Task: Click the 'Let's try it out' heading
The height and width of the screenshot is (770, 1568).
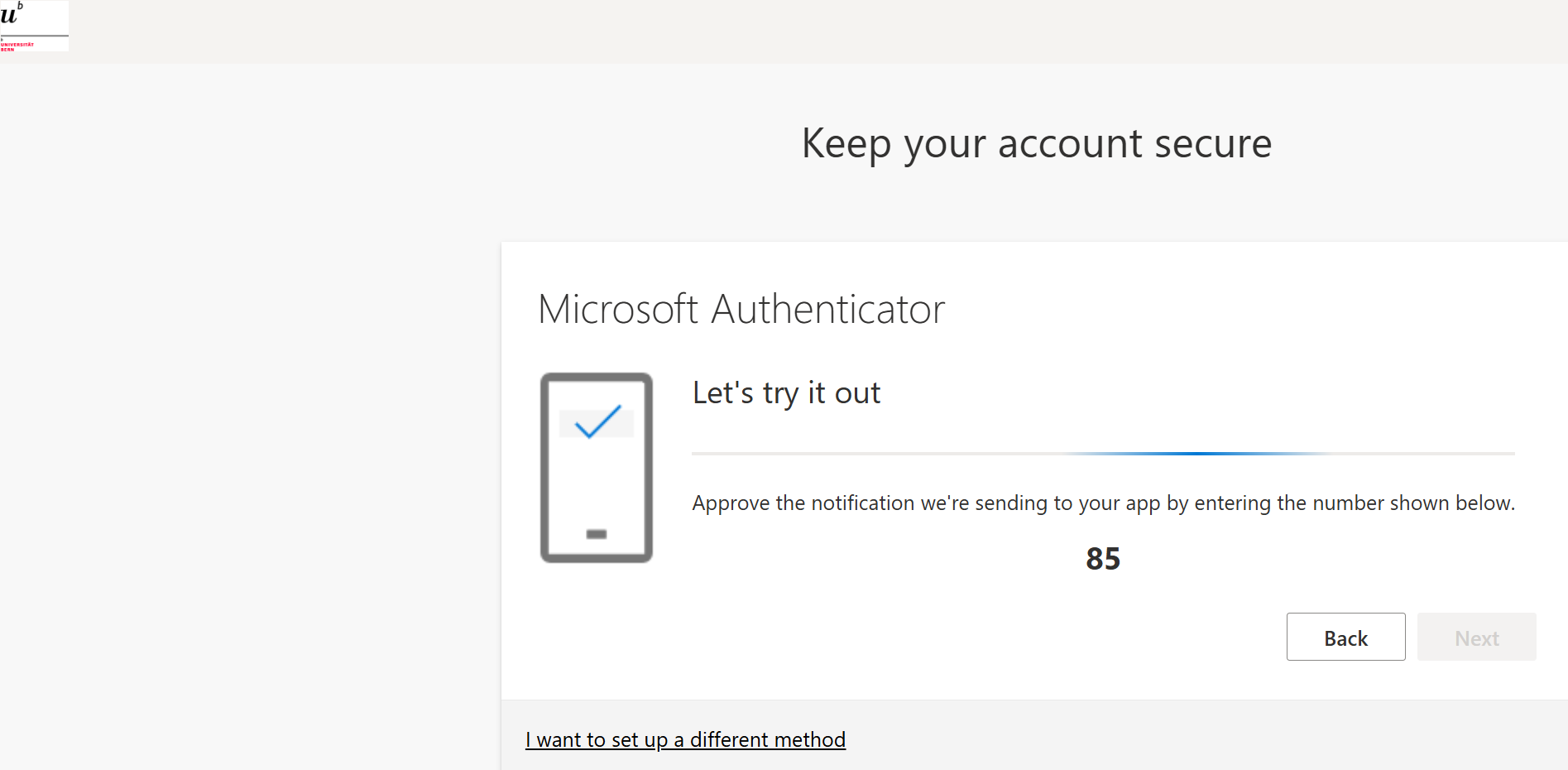Action: tap(786, 393)
